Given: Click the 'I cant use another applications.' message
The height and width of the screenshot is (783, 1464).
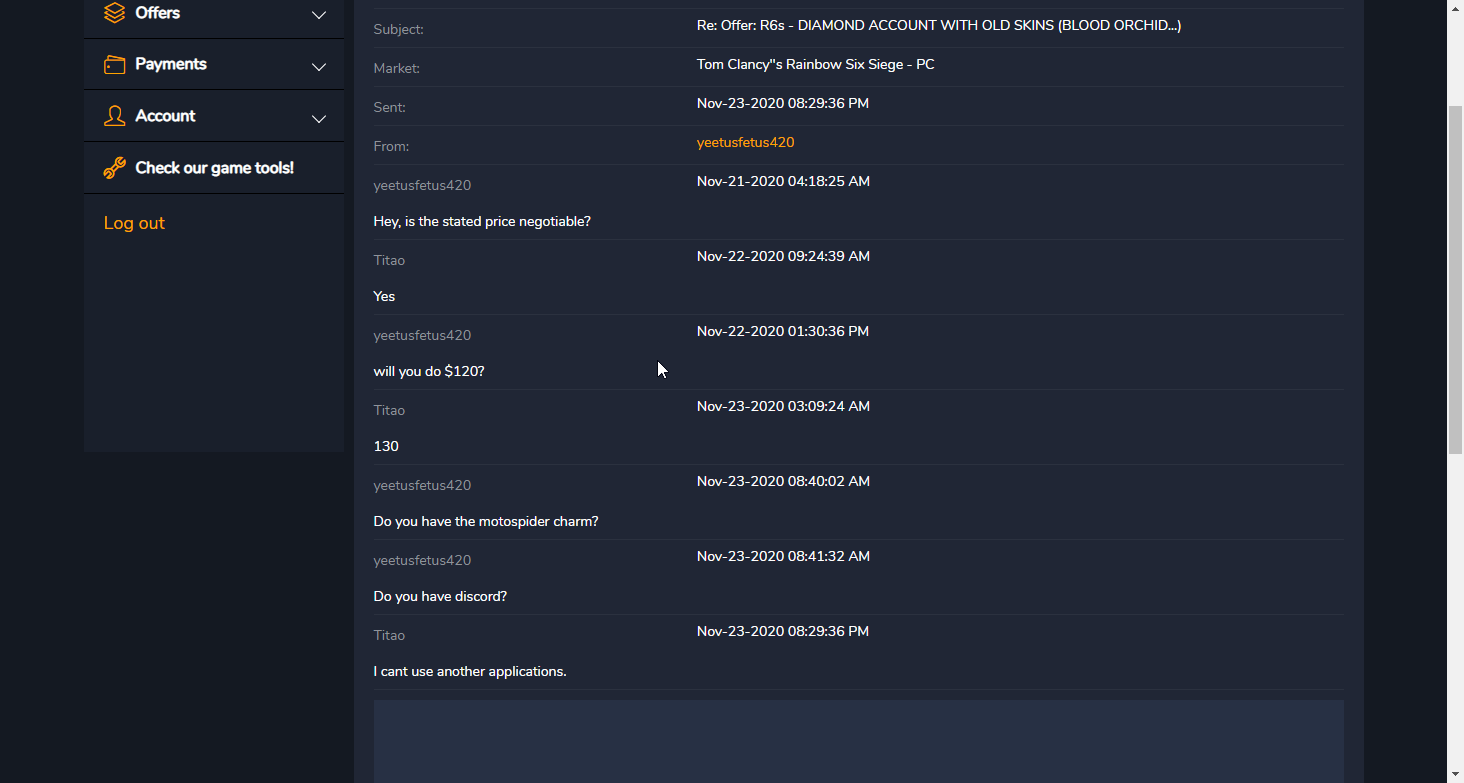Looking at the screenshot, I should 470,671.
